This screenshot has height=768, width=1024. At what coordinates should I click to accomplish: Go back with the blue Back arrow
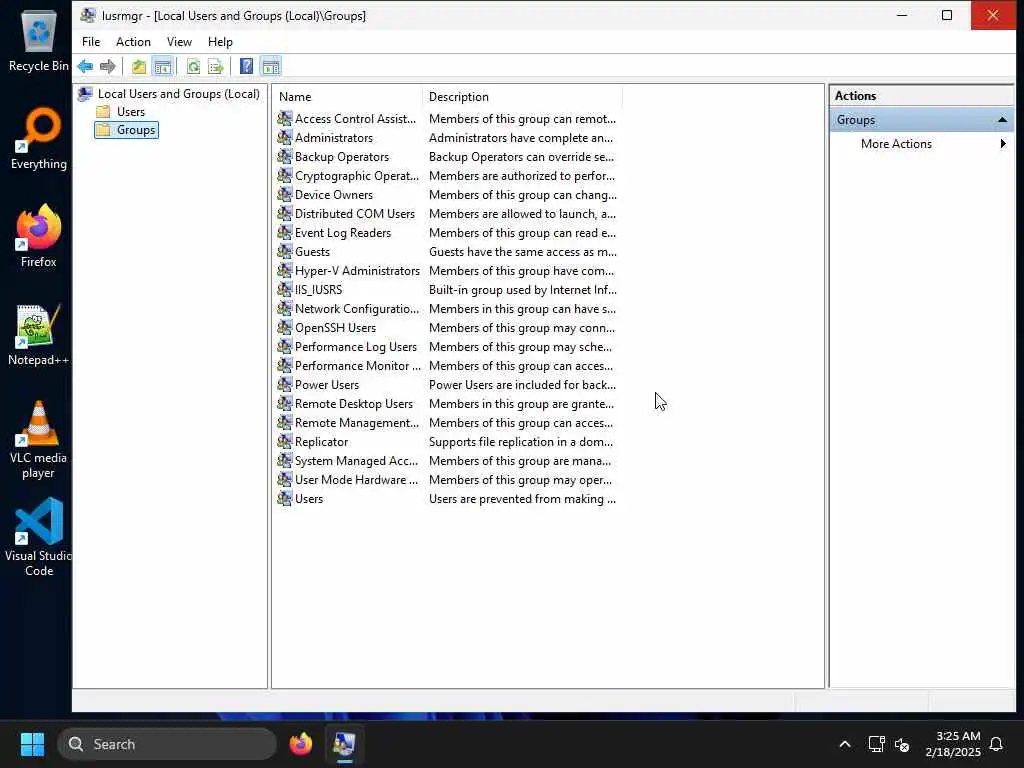point(85,66)
